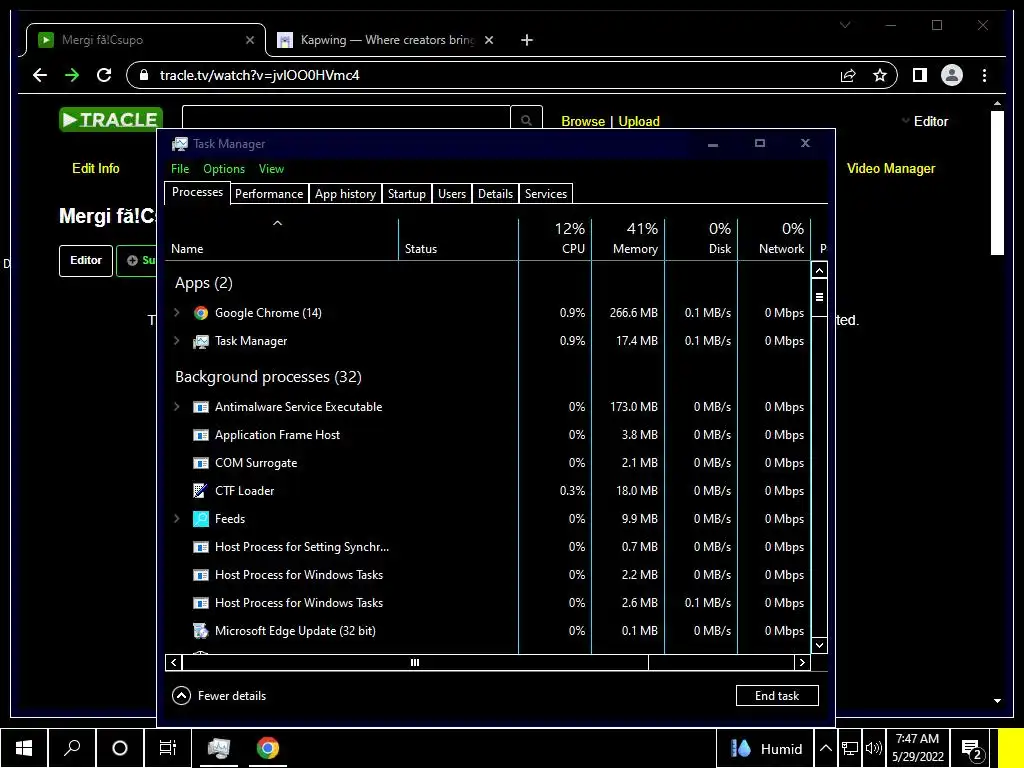Click the green forward arrow in Chrome
1024x768 pixels.
click(x=72, y=75)
